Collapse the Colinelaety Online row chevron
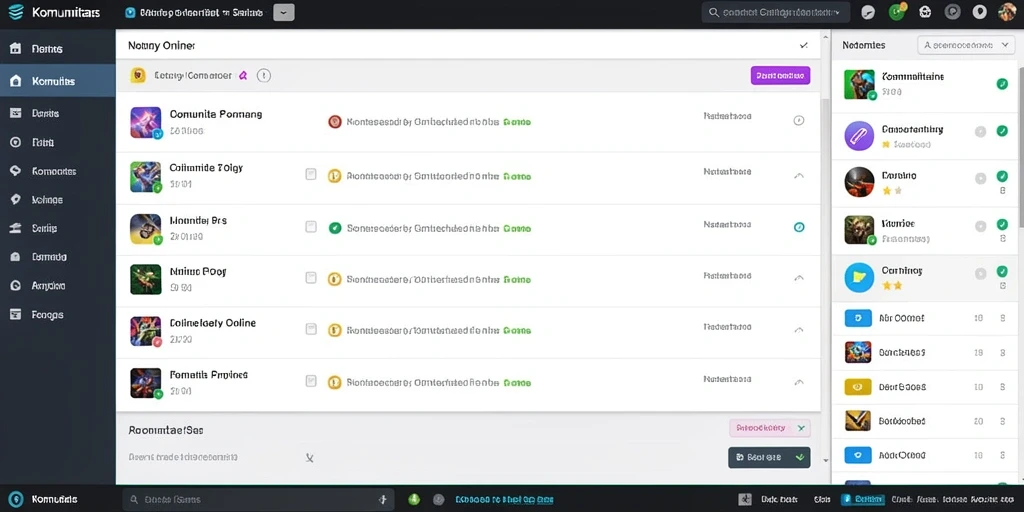 pyautogui.click(x=798, y=330)
